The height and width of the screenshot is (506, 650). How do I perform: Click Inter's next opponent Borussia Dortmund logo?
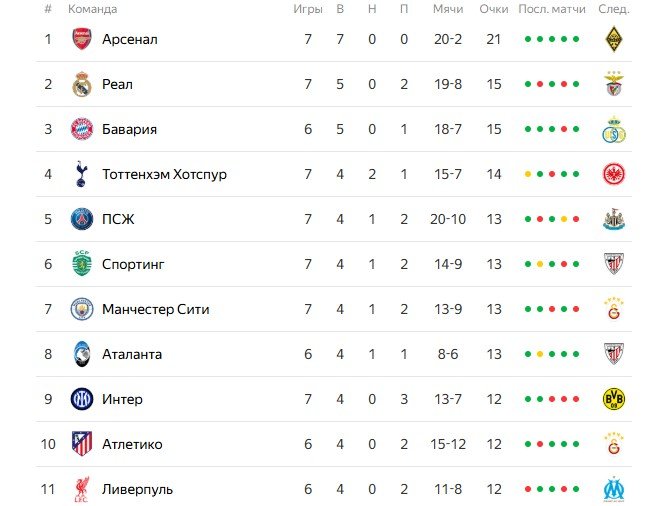point(613,399)
